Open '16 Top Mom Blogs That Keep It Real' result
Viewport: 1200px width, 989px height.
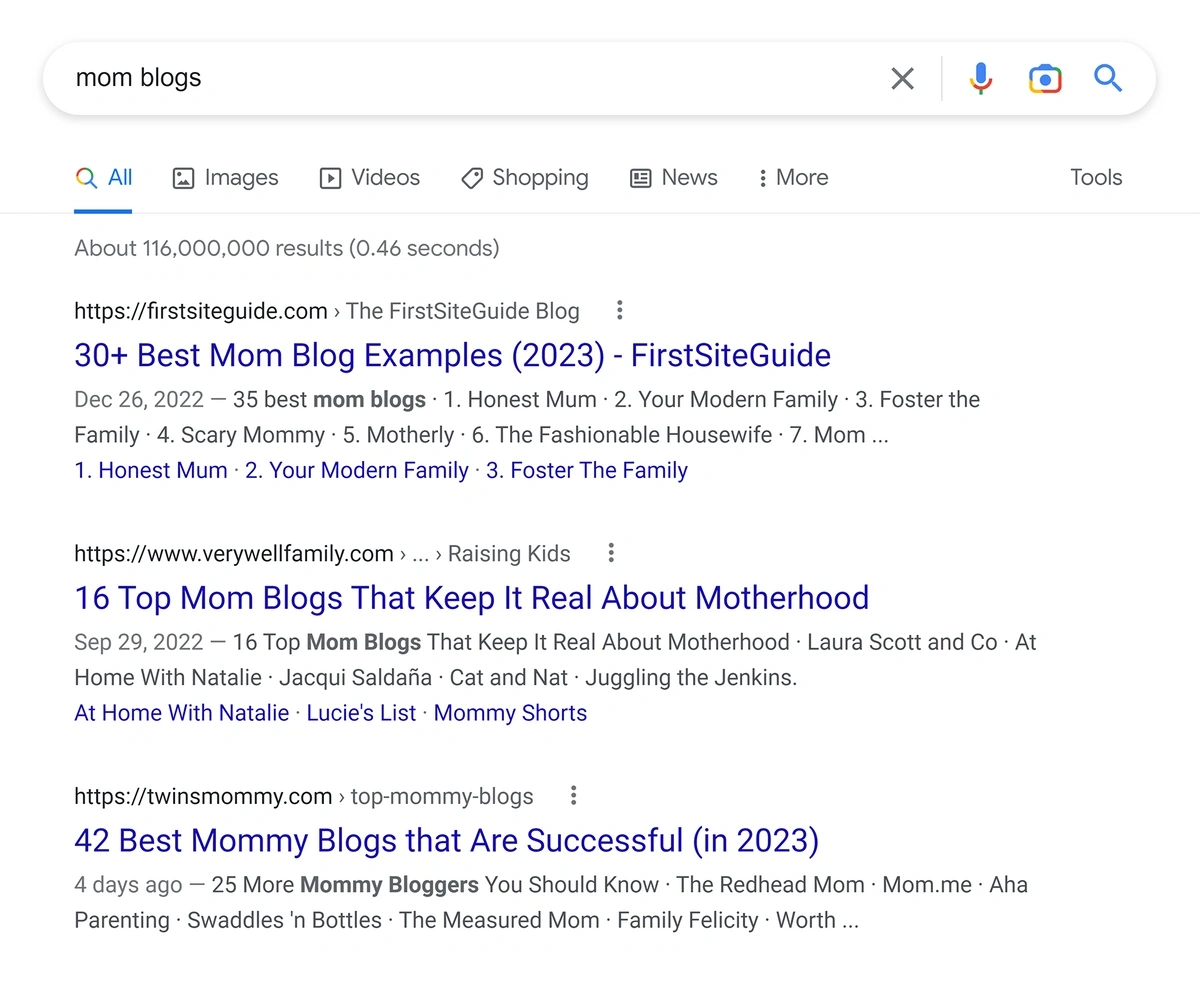coord(471,598)
